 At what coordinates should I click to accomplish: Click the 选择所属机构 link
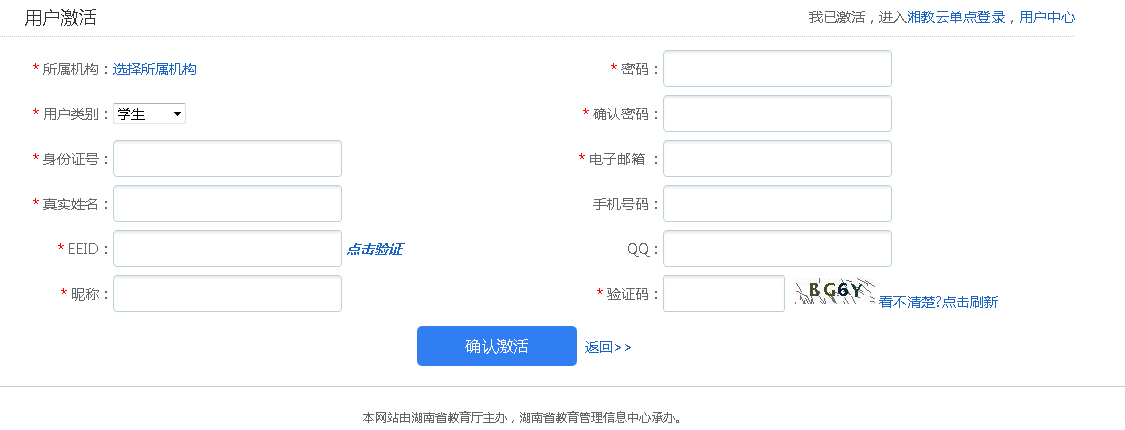point(155,69)
